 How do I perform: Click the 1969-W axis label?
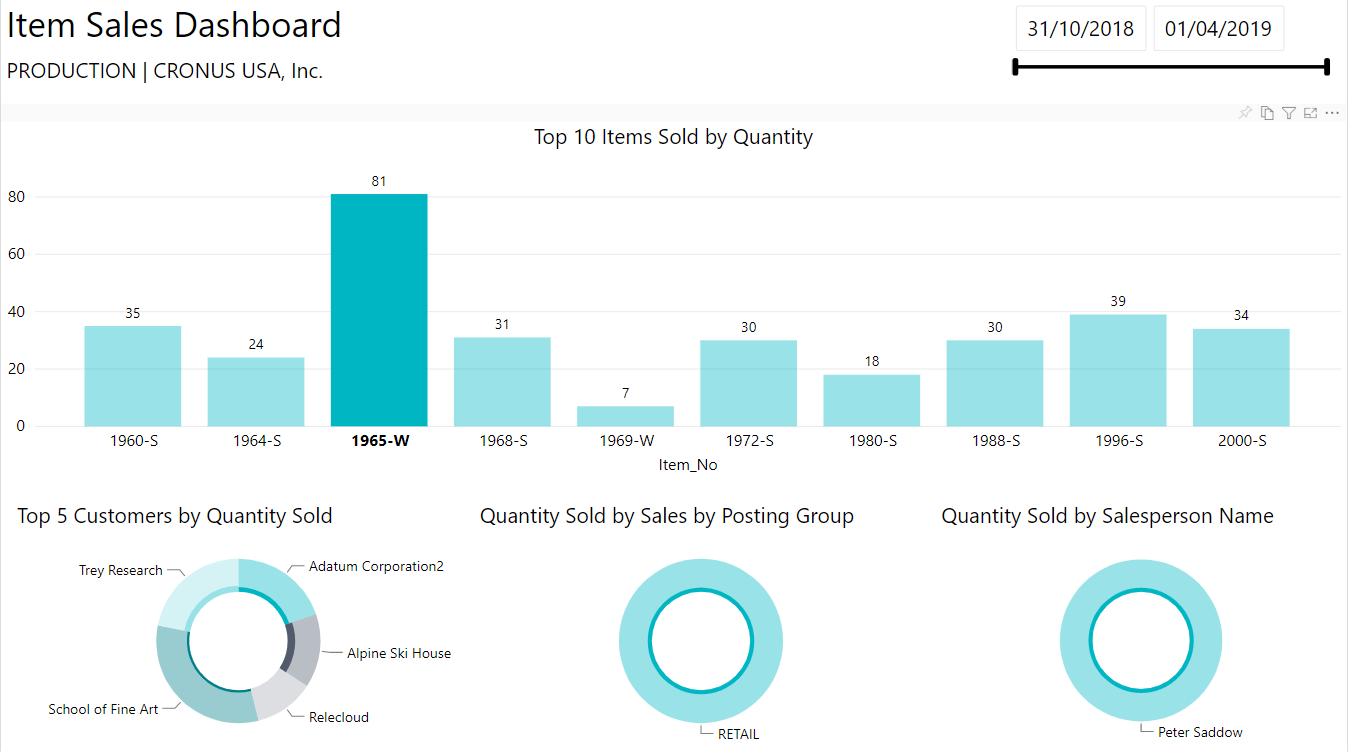tap(626, 440)
